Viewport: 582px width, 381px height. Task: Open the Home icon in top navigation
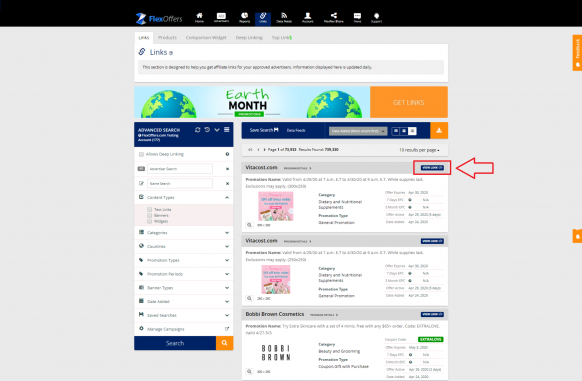[199, 17]
